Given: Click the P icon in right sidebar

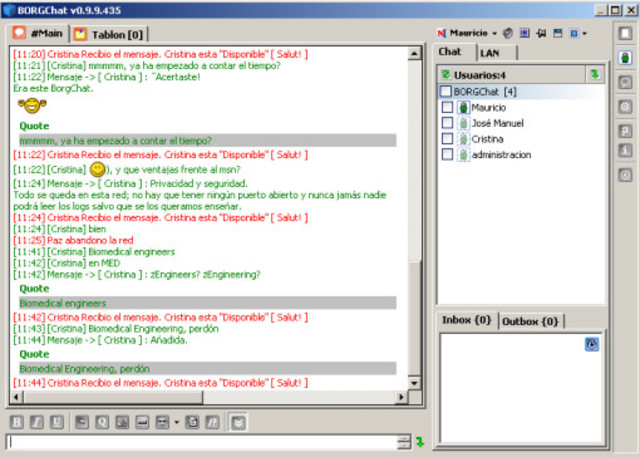Looking at the screenshot, I should pos(625,131).
